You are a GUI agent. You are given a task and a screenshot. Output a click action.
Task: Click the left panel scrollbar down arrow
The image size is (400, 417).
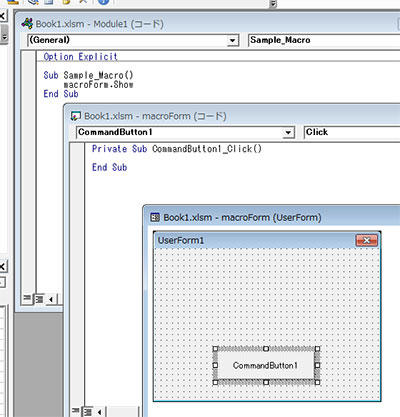pyautogui.click(x=4, y=37)
